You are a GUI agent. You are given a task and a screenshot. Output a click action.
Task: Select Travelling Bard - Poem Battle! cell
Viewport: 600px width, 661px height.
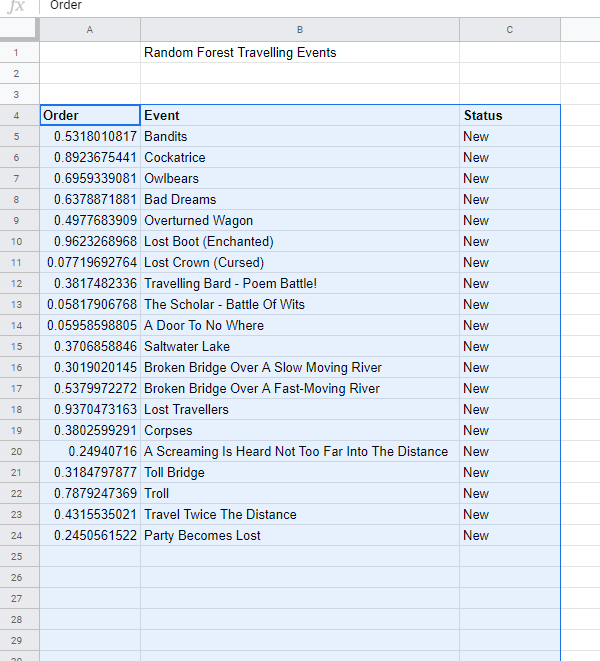point(300,284)
